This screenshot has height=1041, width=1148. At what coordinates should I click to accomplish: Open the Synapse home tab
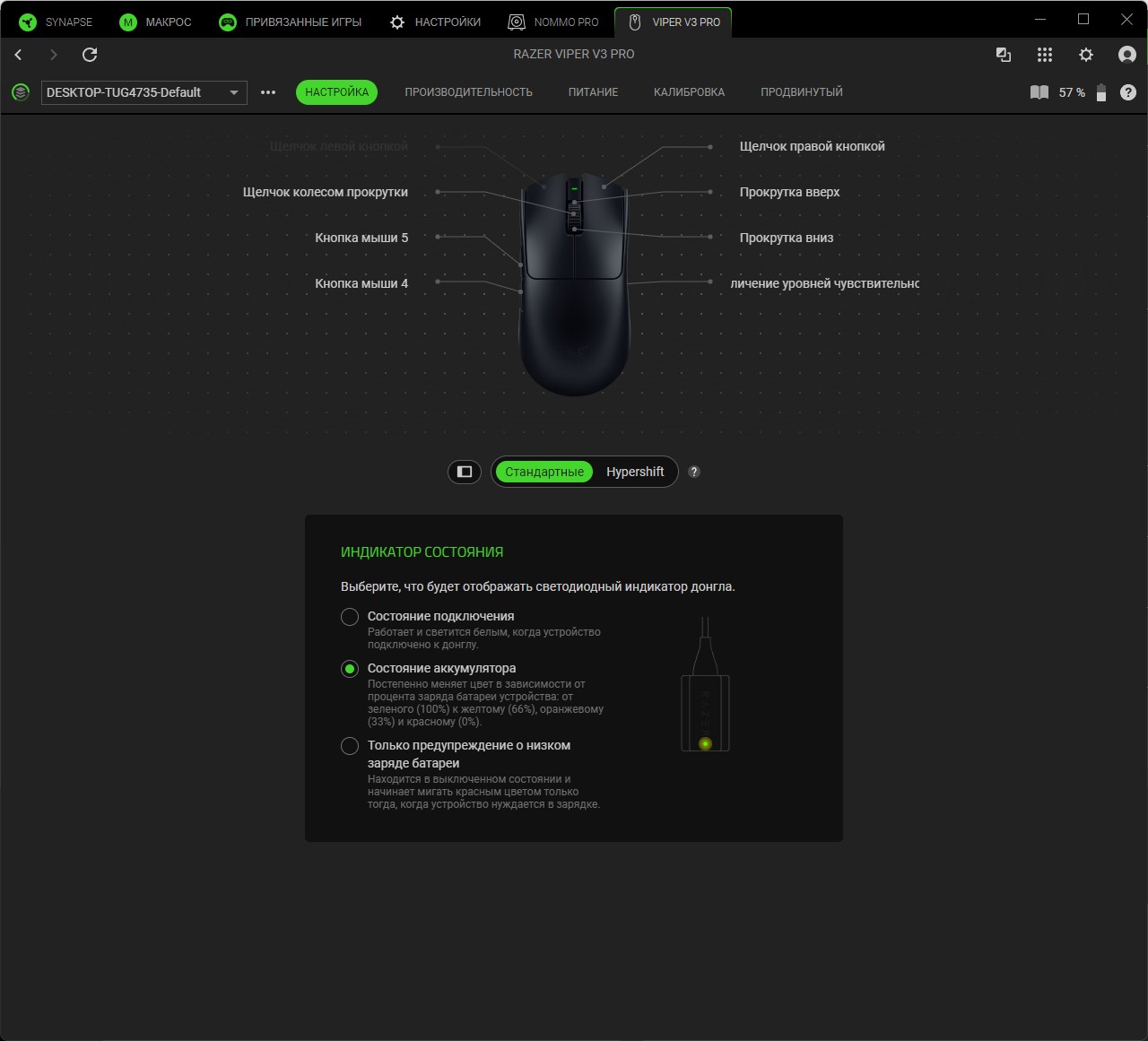click(x=57, y=22)
